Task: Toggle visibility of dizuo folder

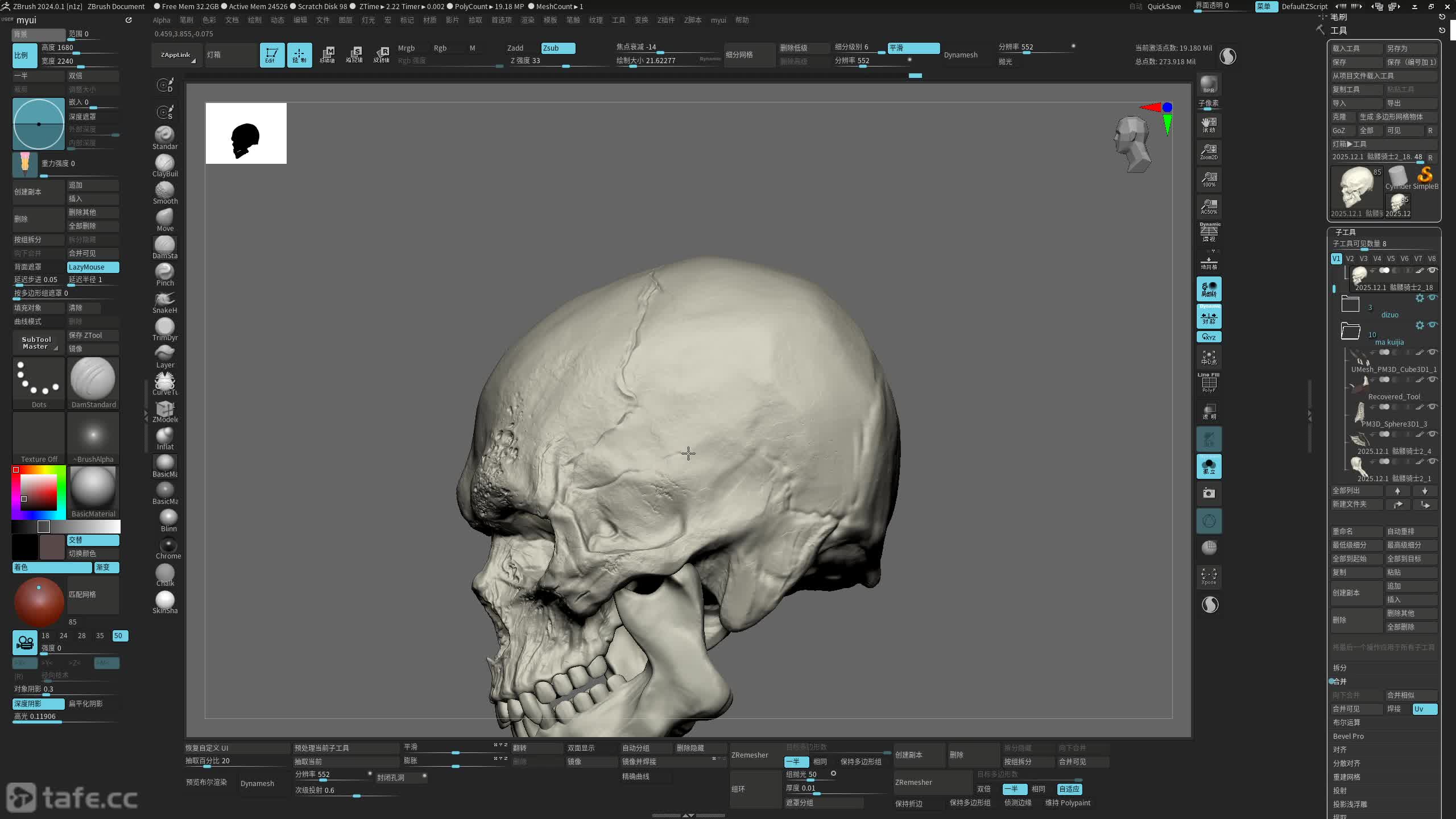Action: [1433, 297]
